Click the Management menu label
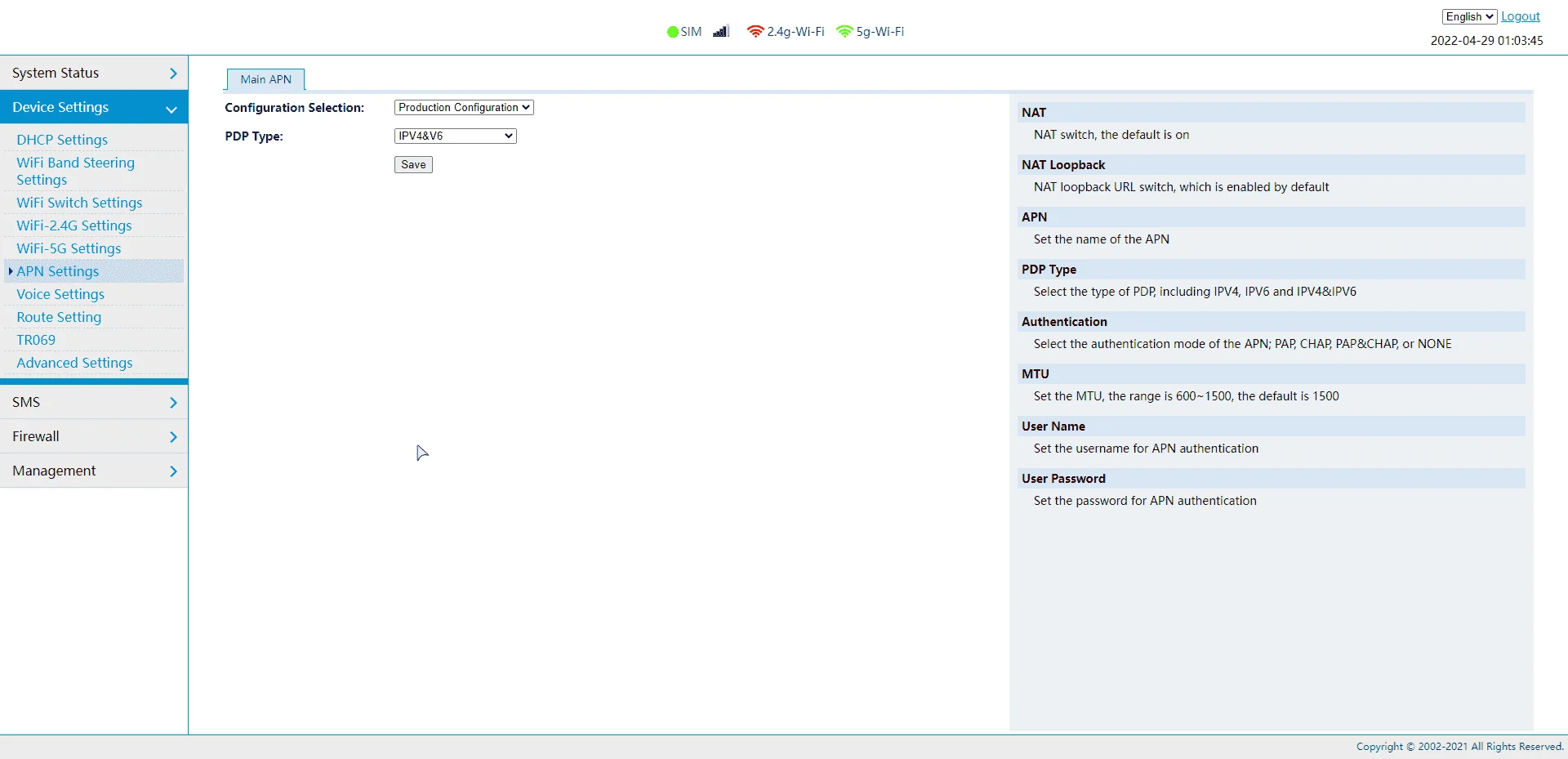1568x759 pixels. 54,471
